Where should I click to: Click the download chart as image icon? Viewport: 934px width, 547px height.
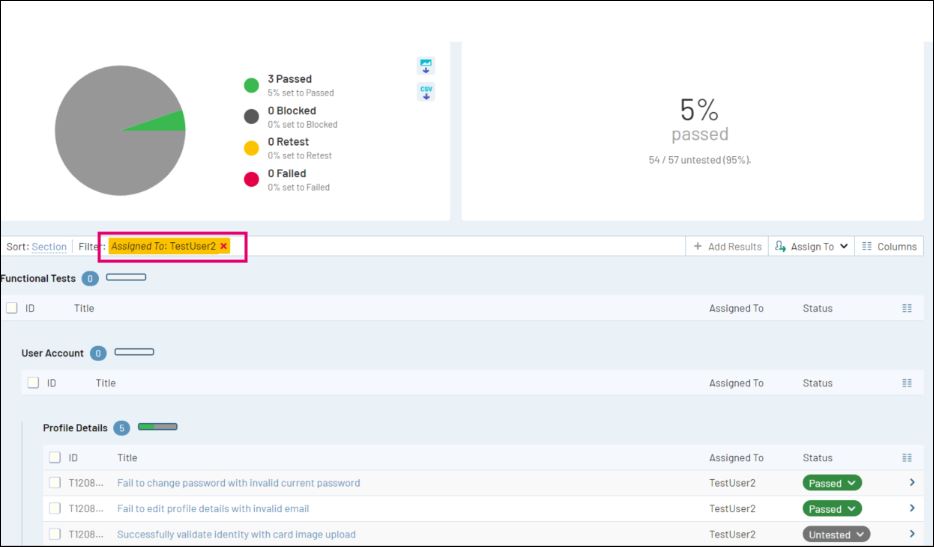[426, 66]
